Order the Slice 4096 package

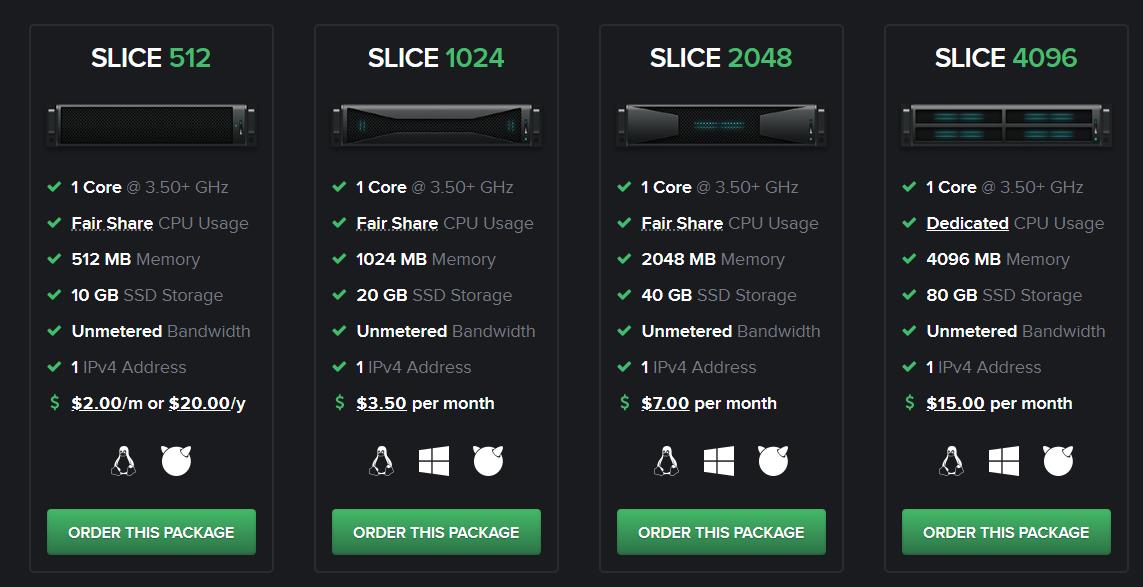click(1007, 532)
